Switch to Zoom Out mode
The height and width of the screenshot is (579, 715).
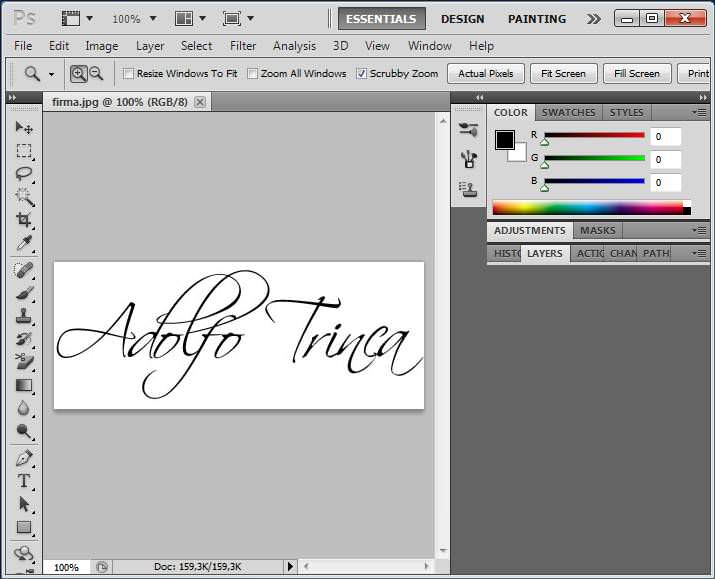(x=96, y=73)
